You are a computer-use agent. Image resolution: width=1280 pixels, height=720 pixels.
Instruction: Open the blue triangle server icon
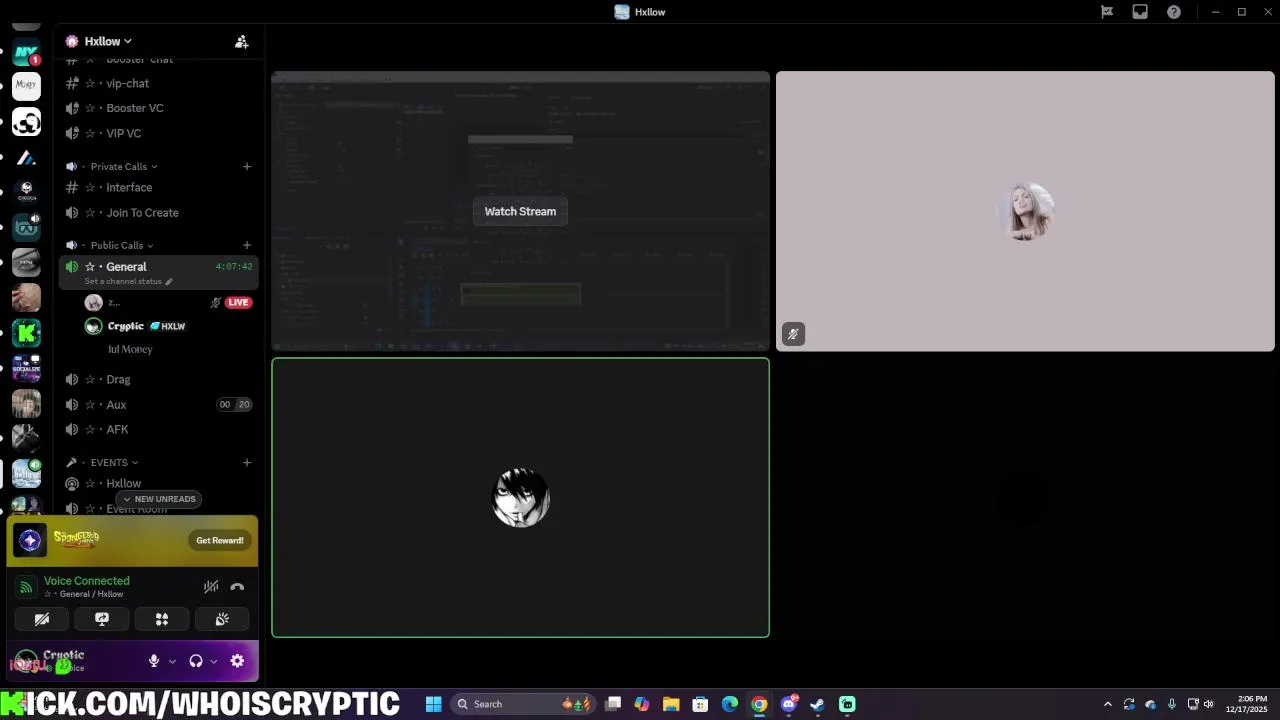click(26, 158)
